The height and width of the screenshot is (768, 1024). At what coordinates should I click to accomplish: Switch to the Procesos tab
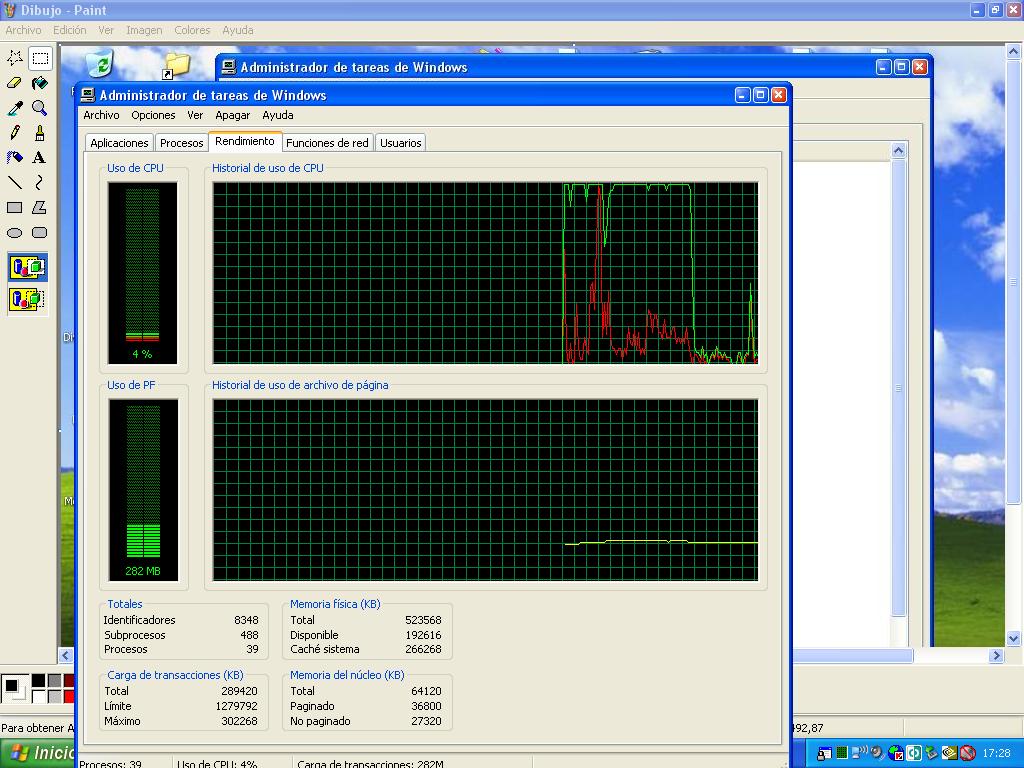point(181,143)
